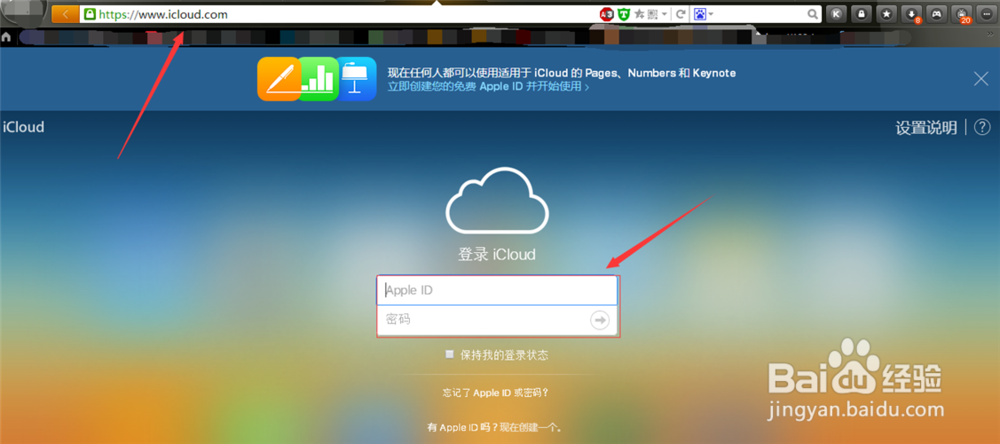Viewport: 1000px width, 444px height.
Task: Click the QR code icon in address bar
Action: point(652,14)
